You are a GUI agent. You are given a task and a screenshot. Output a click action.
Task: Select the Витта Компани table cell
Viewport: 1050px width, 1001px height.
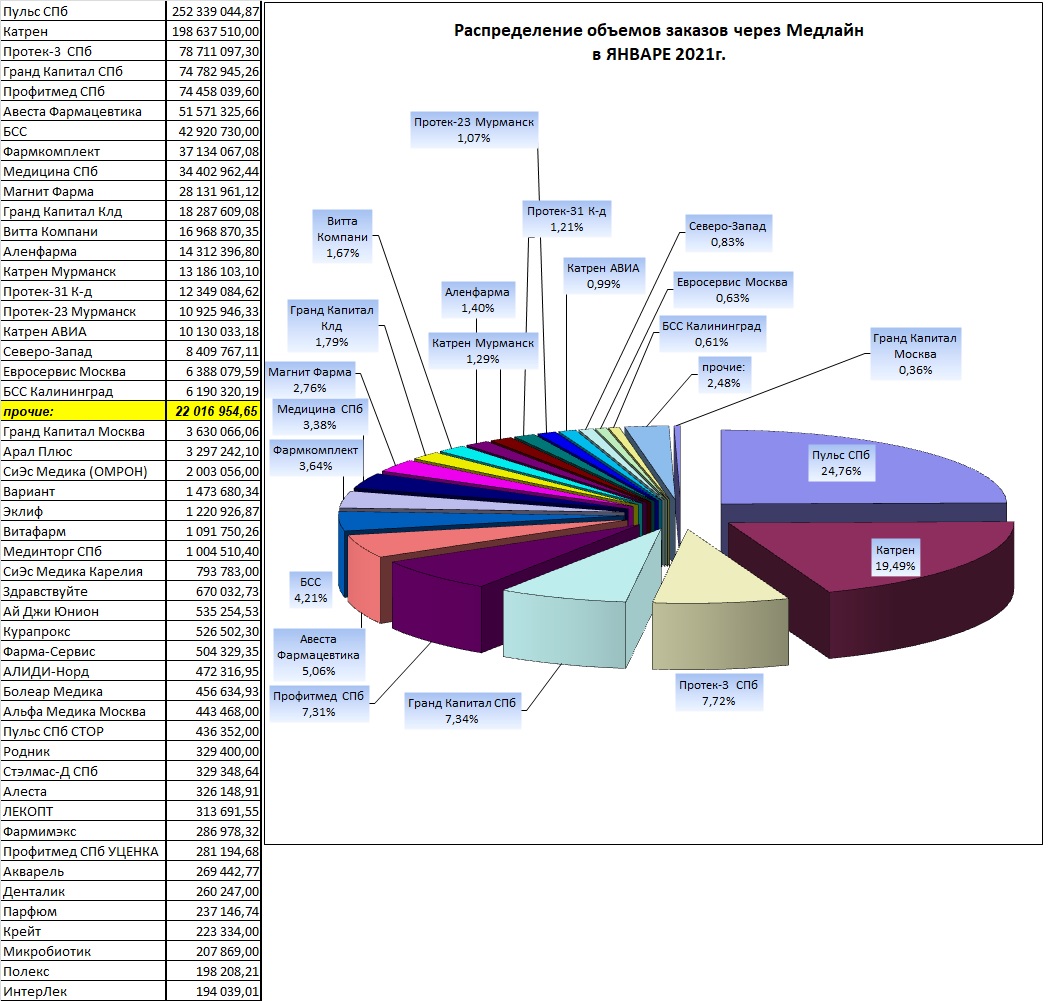pos(83,232)
